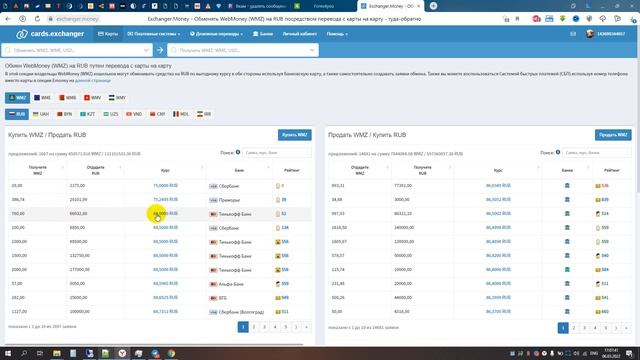This screenshot has height=360, width=640.
Task: Open the Windows Start menu
Action: point(8,353)
